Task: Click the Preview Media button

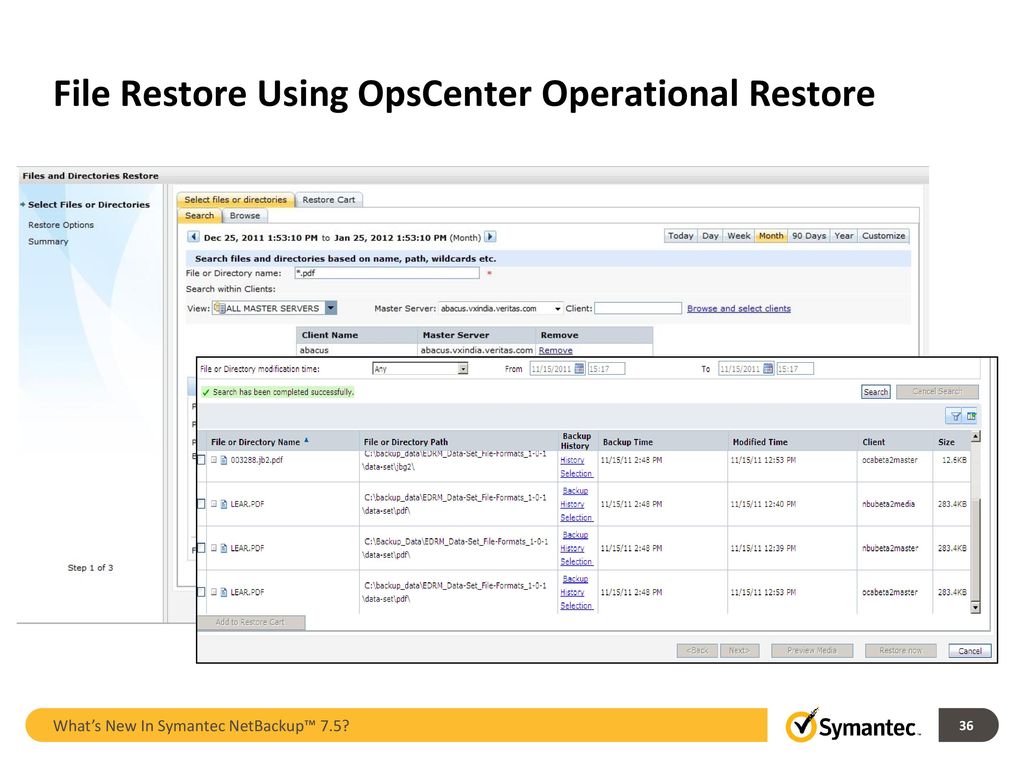Action: click(x=812, y=651)
